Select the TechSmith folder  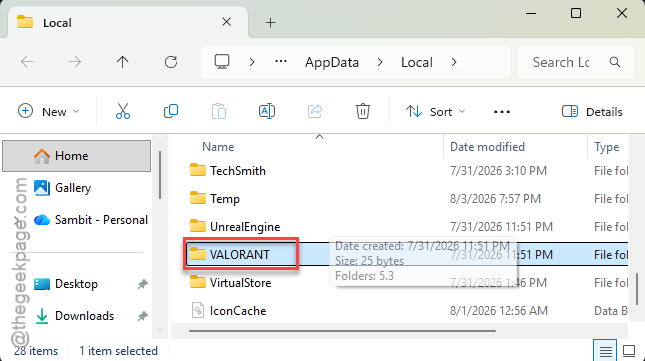[x=238, y=171]
